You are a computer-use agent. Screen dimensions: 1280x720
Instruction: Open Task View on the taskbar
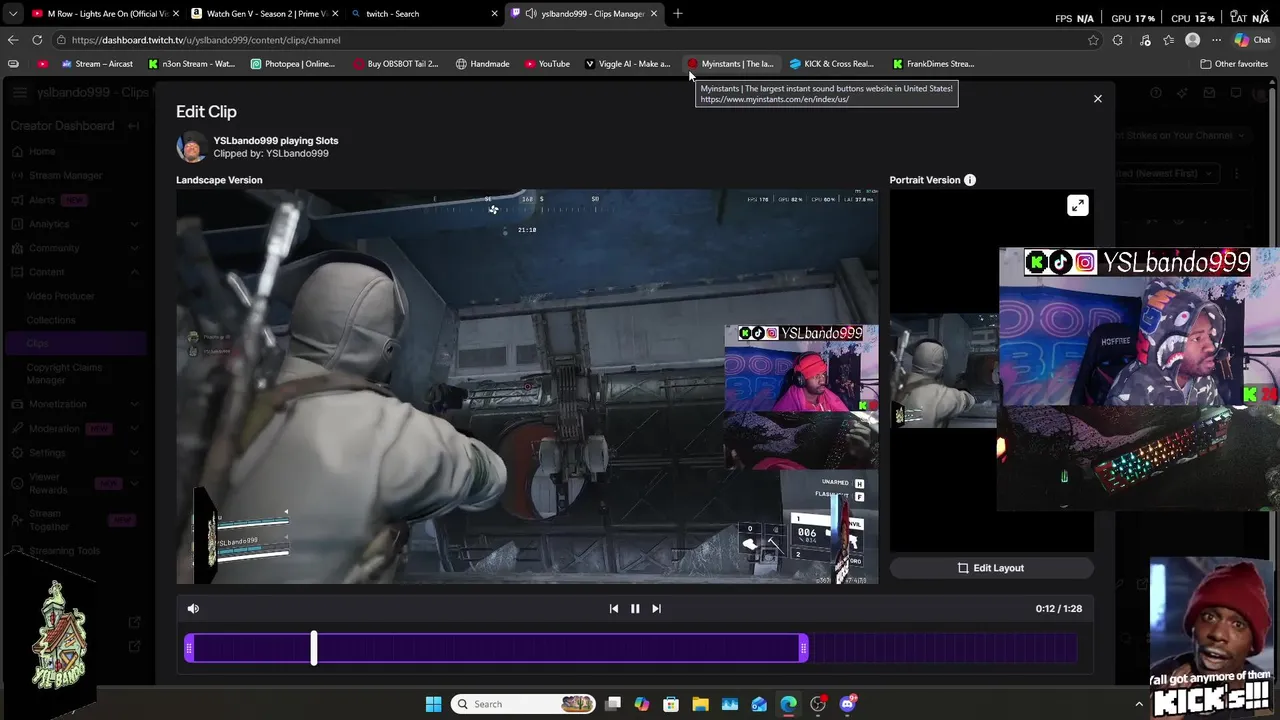tap(613, 704)
